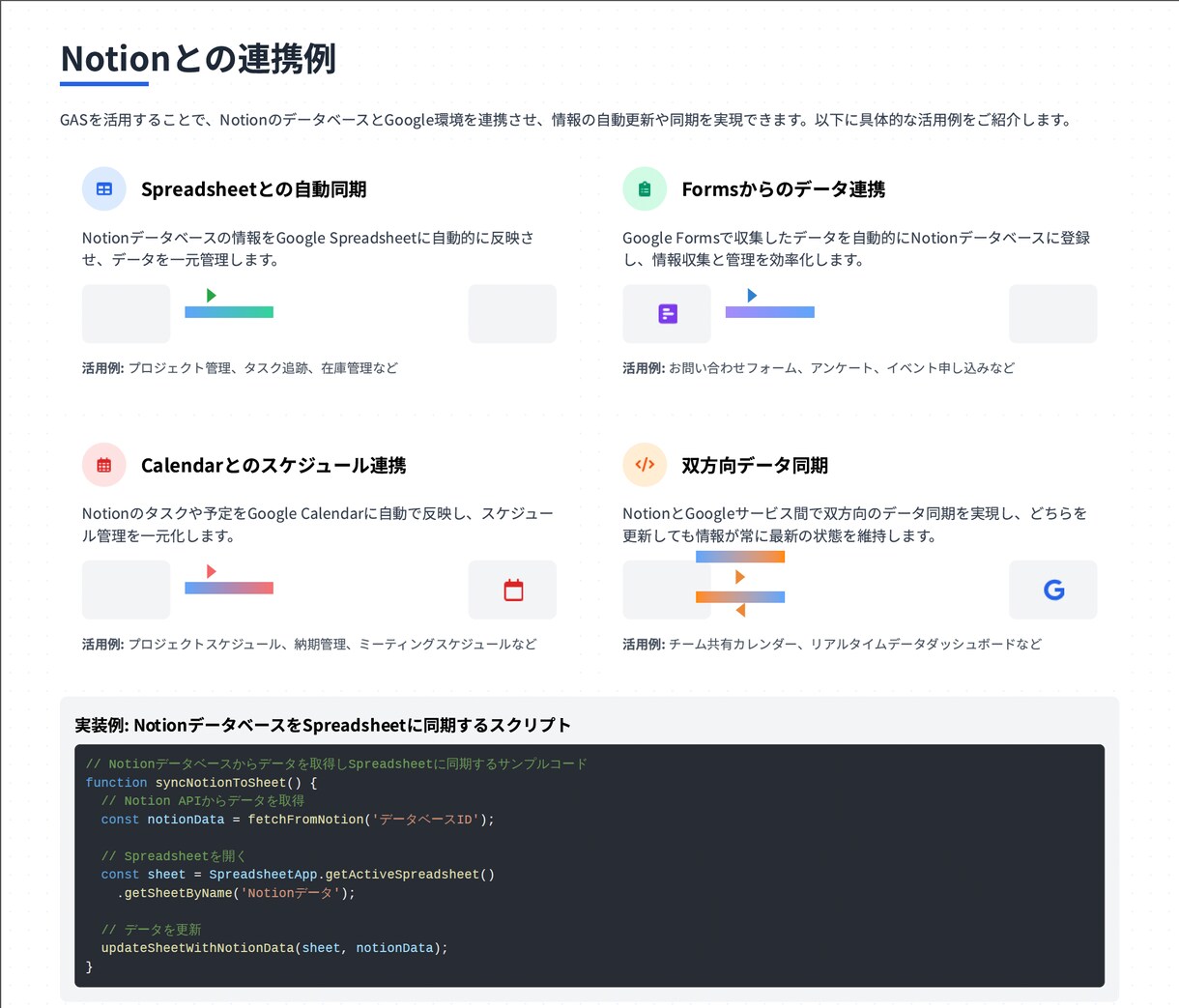Click the // Notion APIからデータを取得 comment
The image size is (1179, 1008).
click(x=203, y=801)
